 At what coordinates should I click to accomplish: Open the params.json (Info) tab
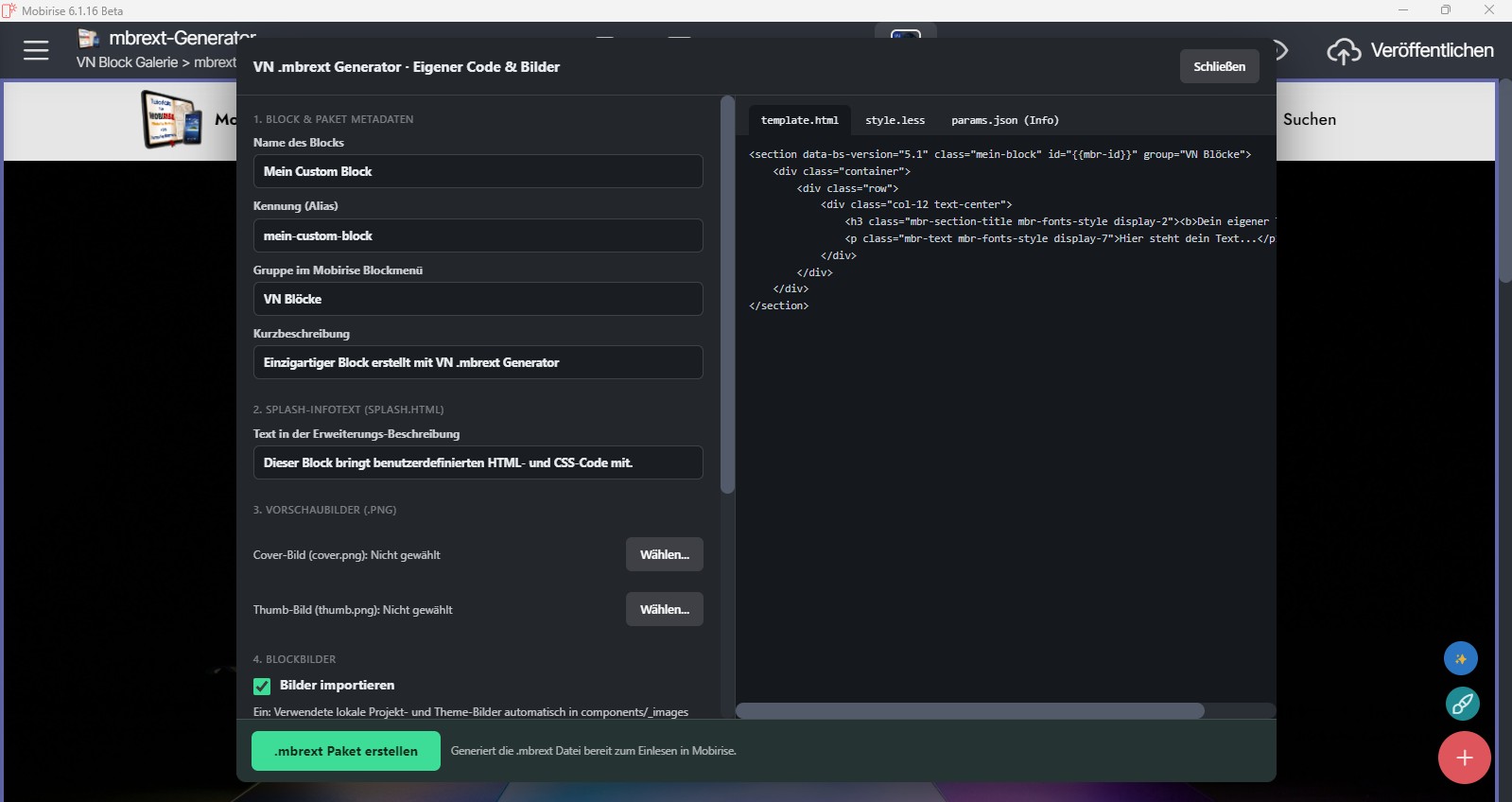[1005, 120]
